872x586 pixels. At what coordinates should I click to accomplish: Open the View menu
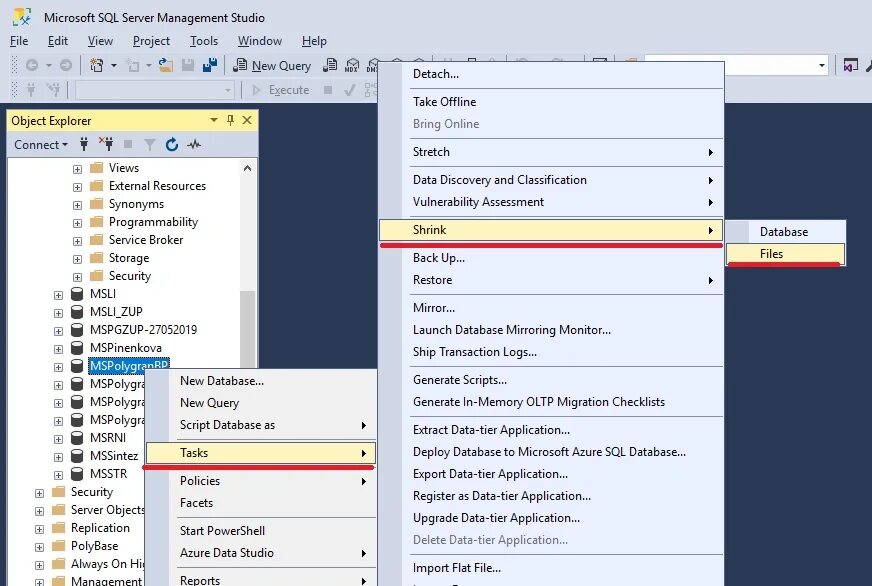click(100, 41)
